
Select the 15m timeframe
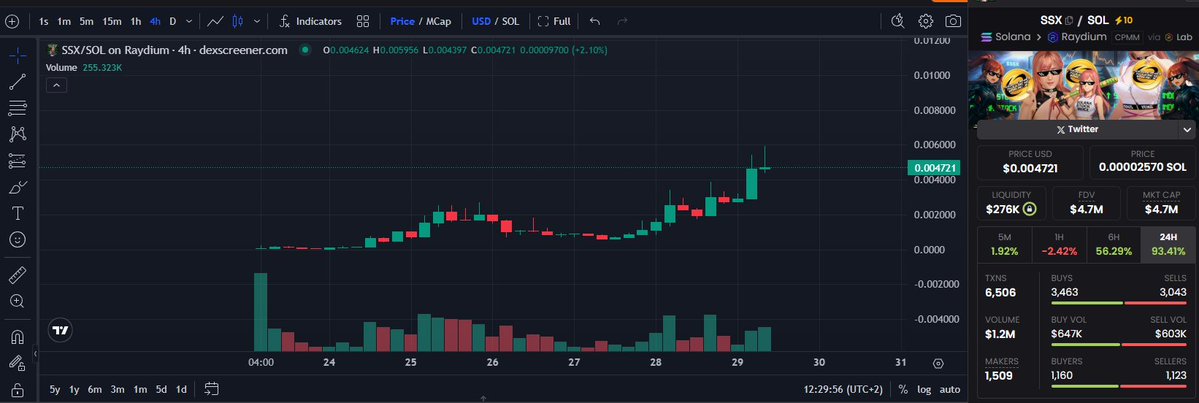coord(112,21)
